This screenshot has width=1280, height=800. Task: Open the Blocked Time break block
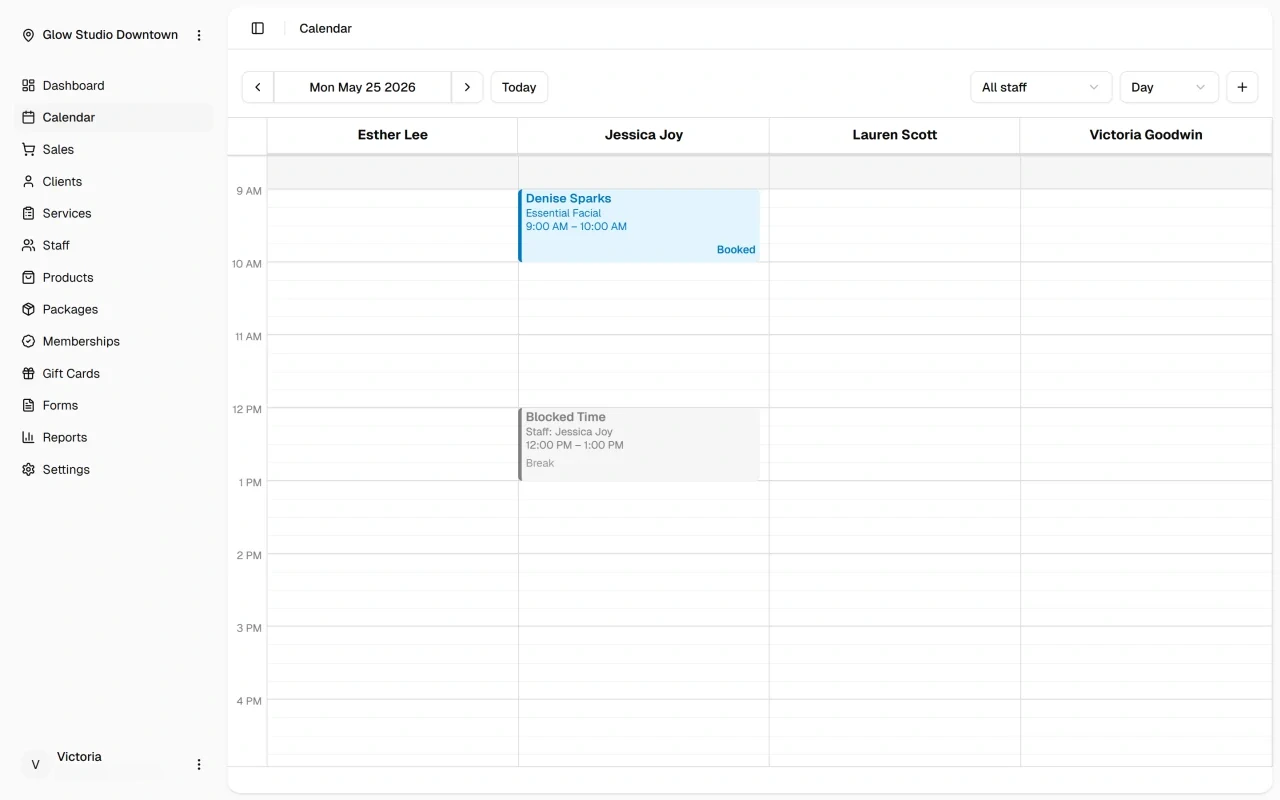coord(639,444)
